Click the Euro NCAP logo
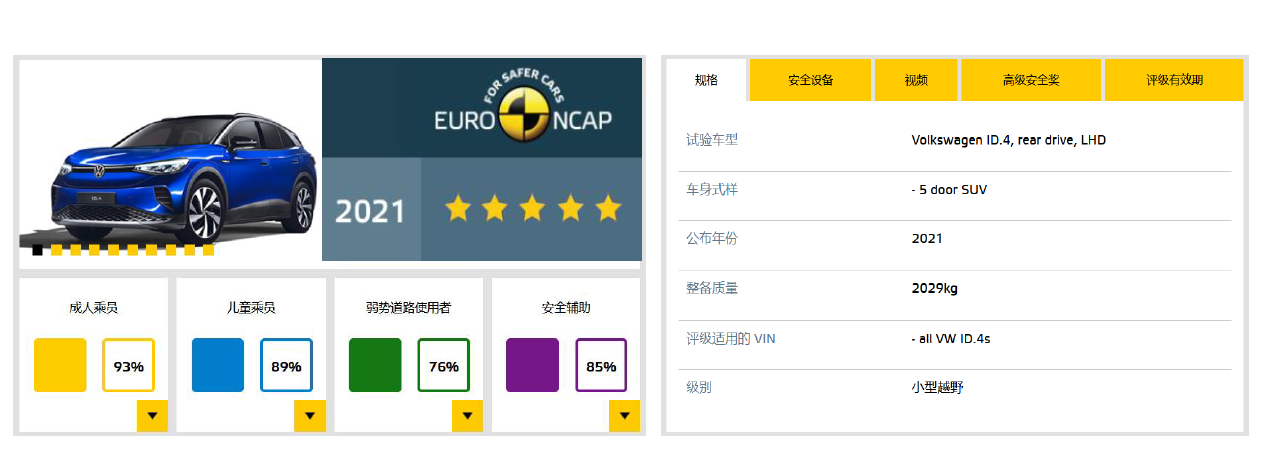The width and height of the screenshot is (1280, 470). pyautogui.click(x=523, y=108)
